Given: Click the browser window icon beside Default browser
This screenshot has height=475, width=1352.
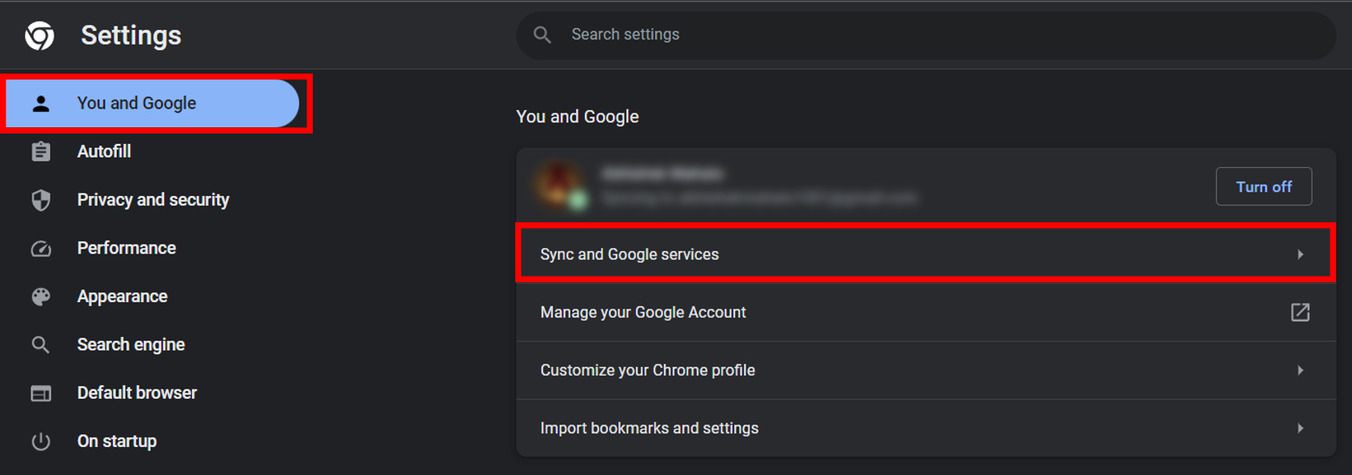Looking at the screenshot, I should point(41,393).
